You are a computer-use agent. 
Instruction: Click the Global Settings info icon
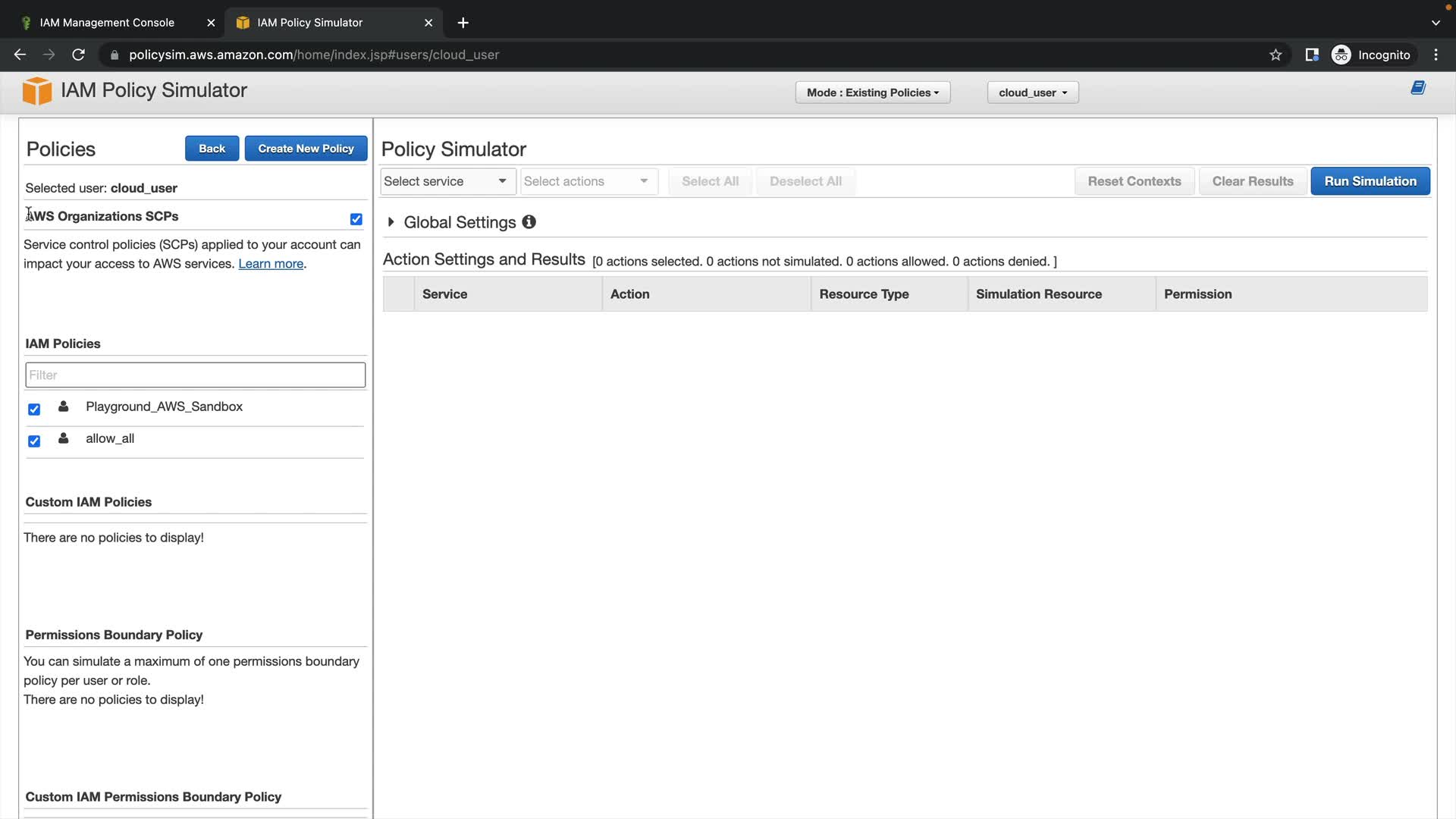pos(529,222)
